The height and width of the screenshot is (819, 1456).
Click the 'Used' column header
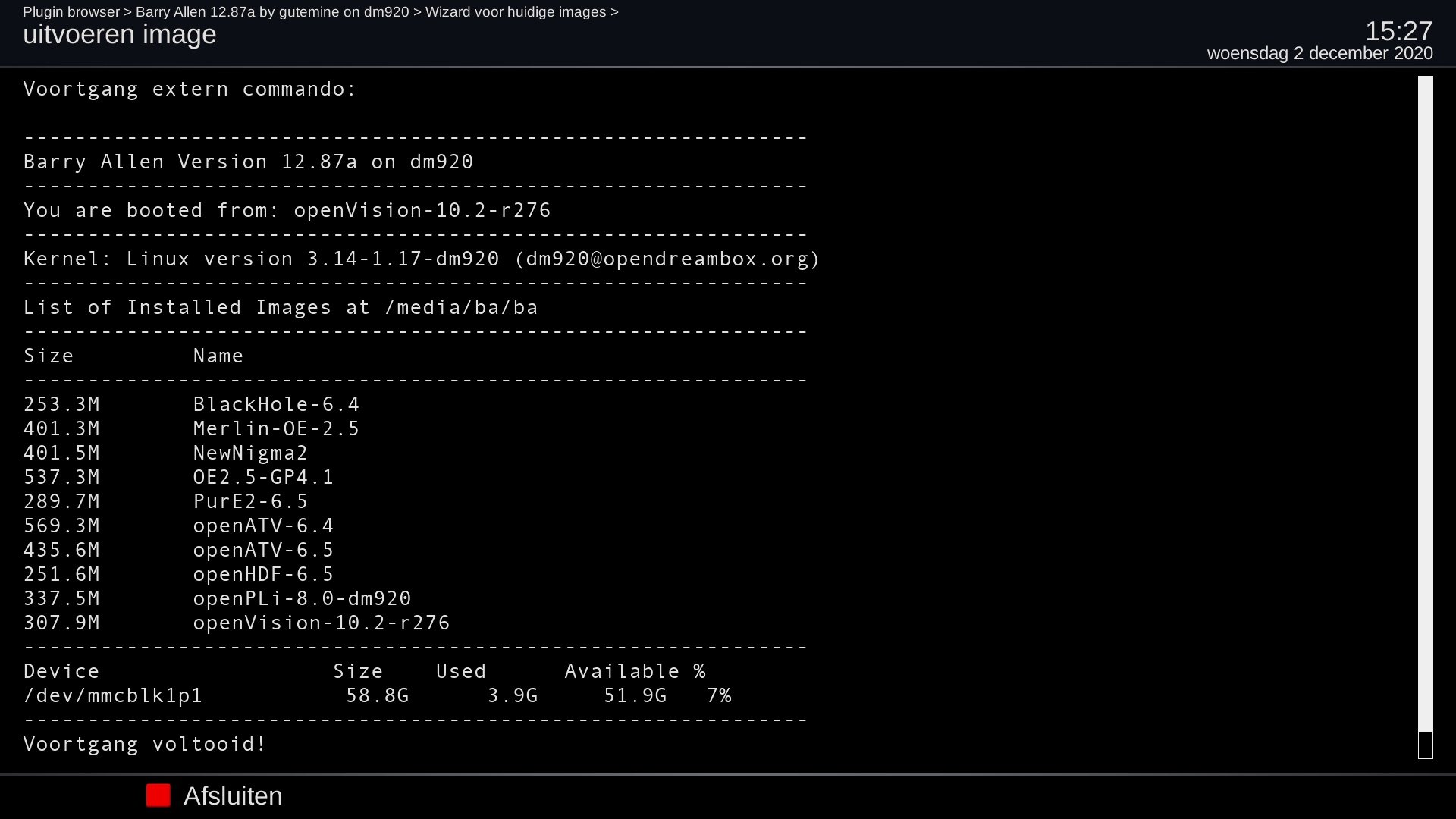click(x=461, y=671)
